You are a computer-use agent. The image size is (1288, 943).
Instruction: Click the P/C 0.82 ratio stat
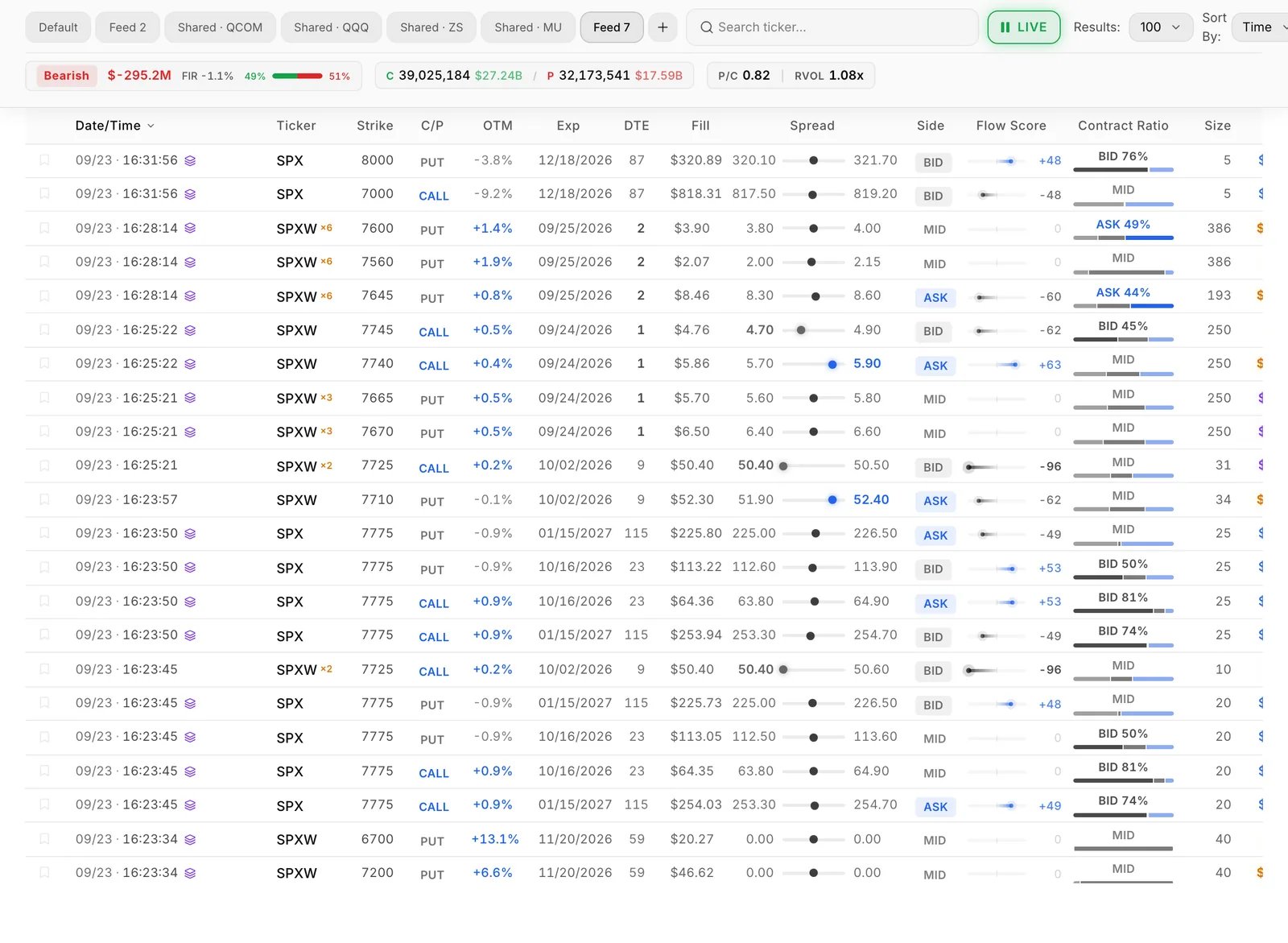(744, 76)
